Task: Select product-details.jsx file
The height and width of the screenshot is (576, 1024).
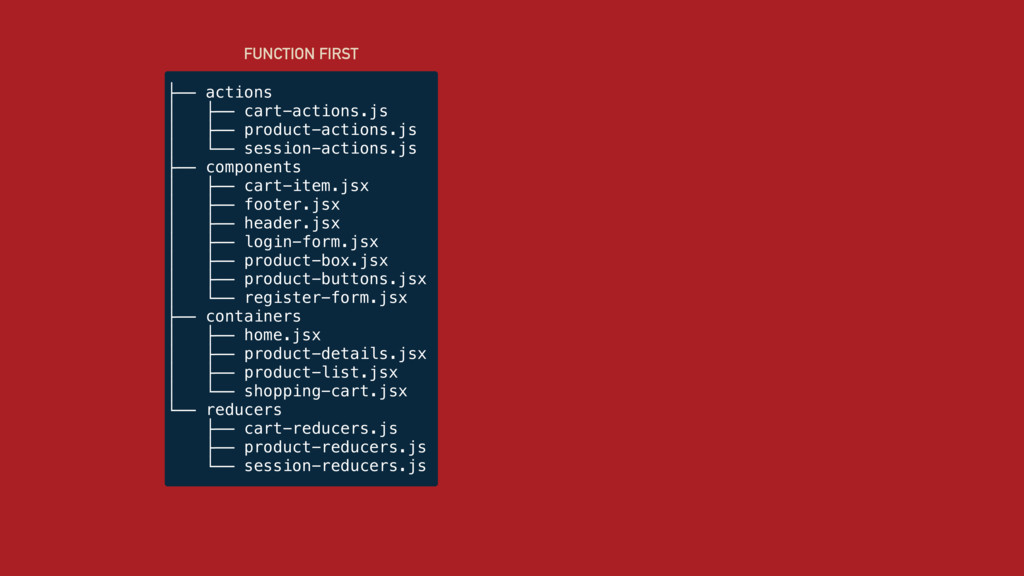Action: [335, 353]
